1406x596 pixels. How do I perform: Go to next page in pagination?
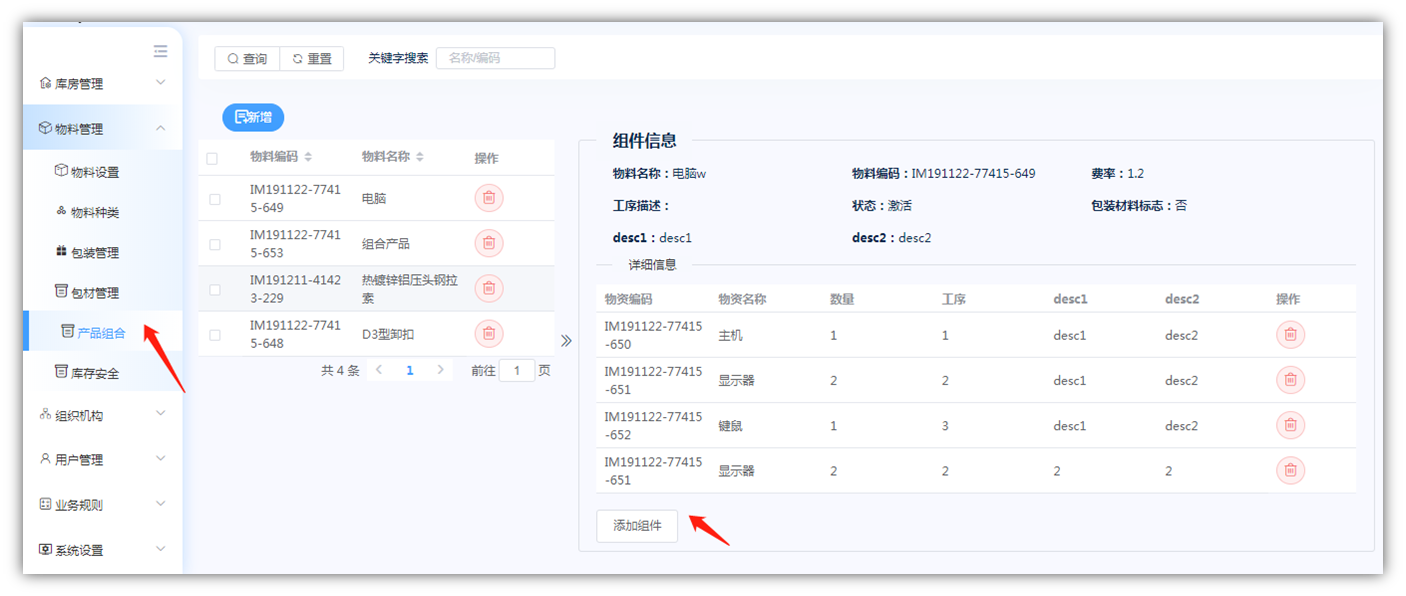coord(440,370)
